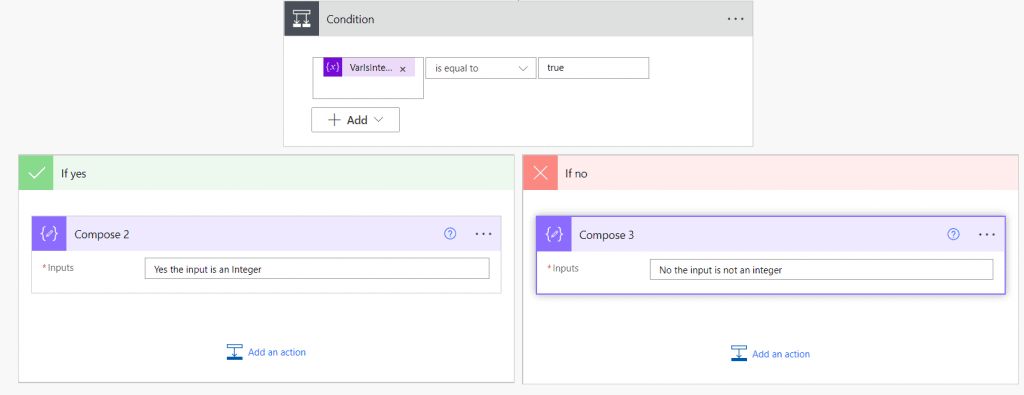Click the green checkmark If yes icon
1024x395 pixels.
36,173
